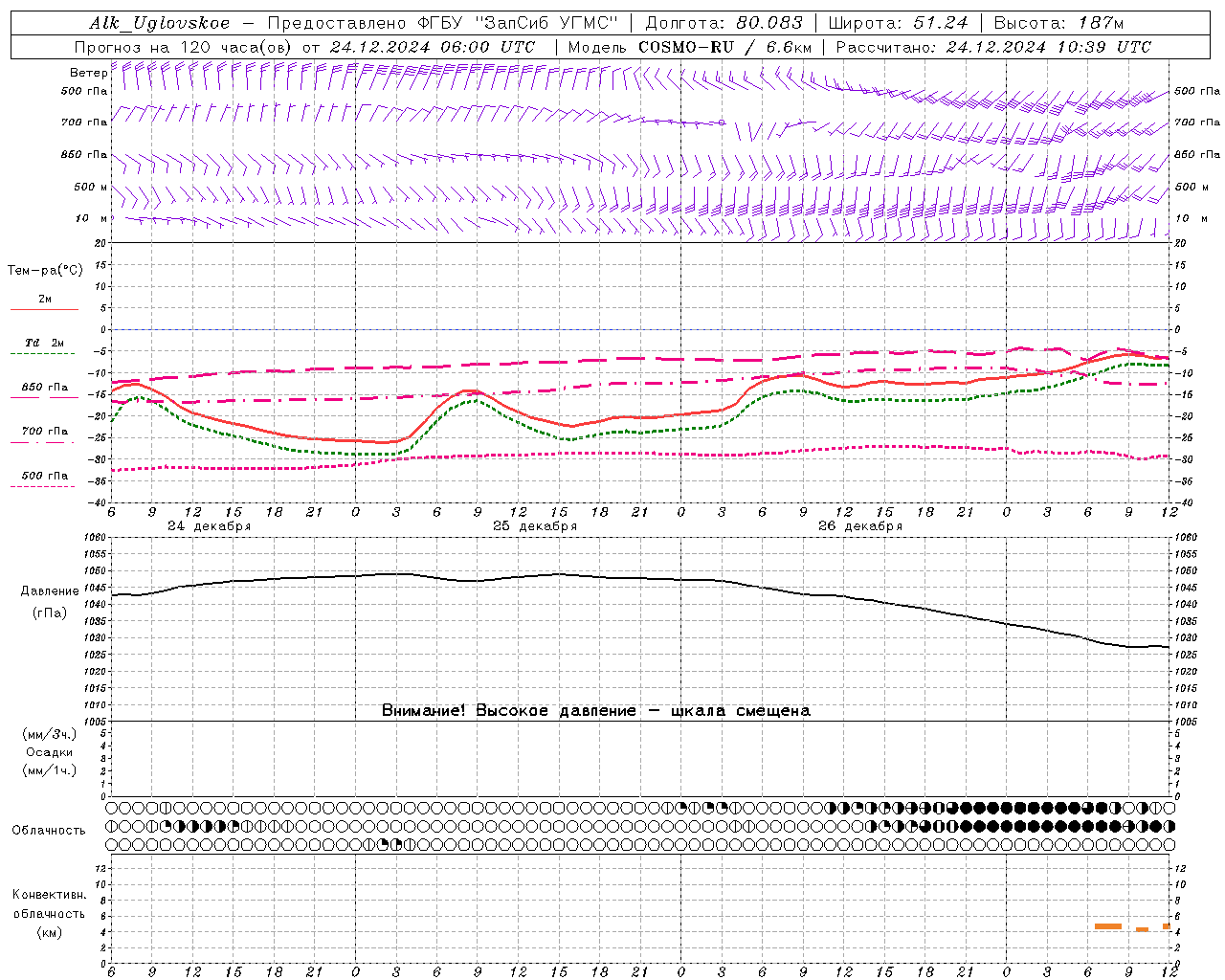Click the '850 гПа' temperature legend entry
The width and height of the screenshot is (1225, 980).
(45, 388)
